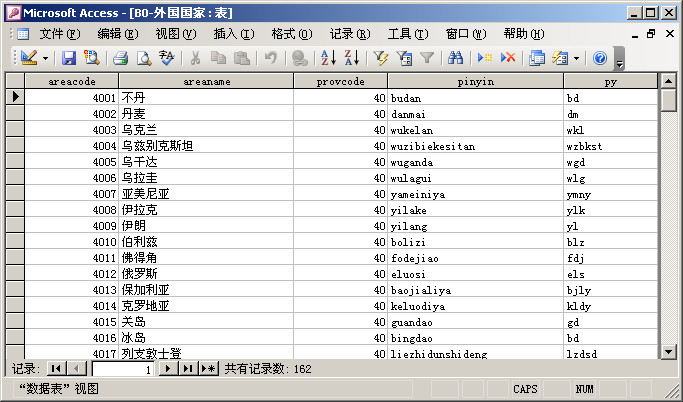Open the 格式(O) menu

tap(292, 34)
